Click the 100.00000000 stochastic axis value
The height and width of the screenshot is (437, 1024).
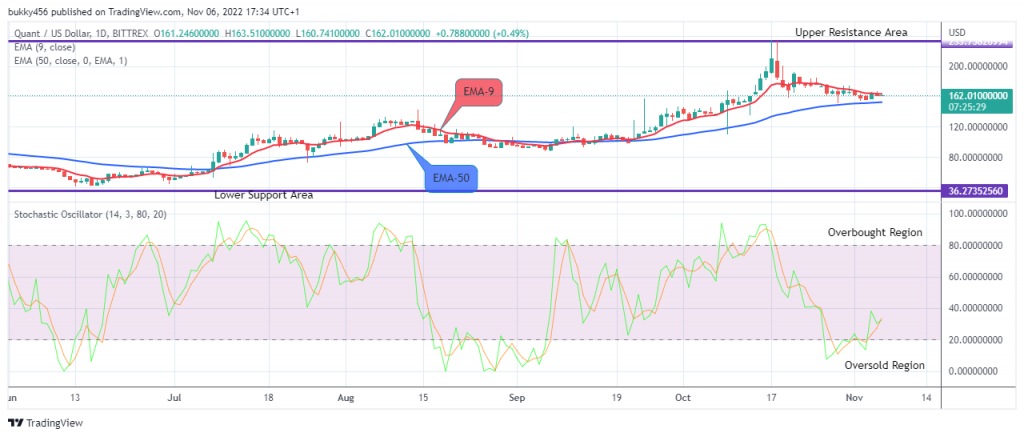(x=979, y=214)
